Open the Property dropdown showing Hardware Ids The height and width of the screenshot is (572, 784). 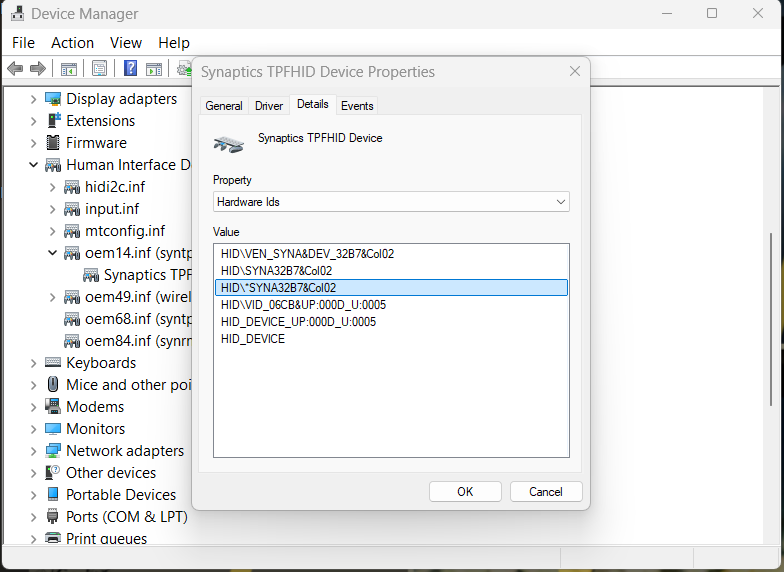[x=391, y=202]
